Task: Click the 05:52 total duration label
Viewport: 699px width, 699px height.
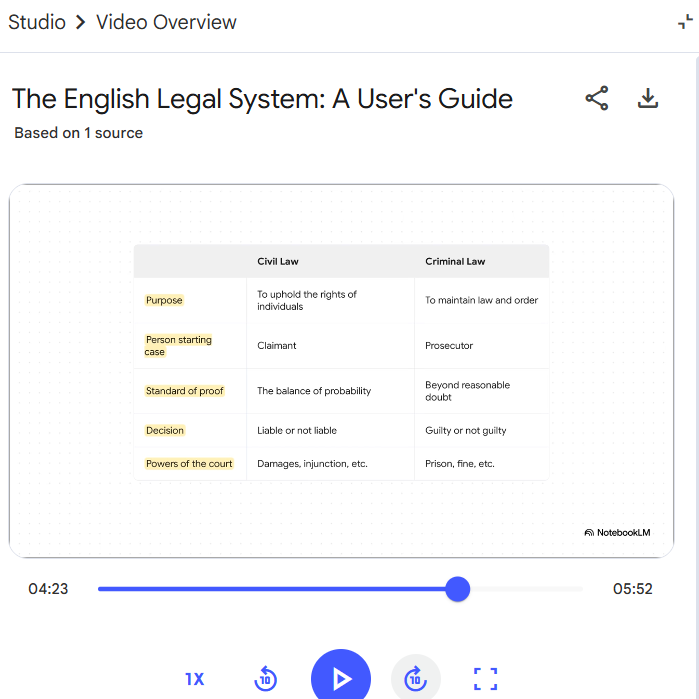Action: [632, 589]
